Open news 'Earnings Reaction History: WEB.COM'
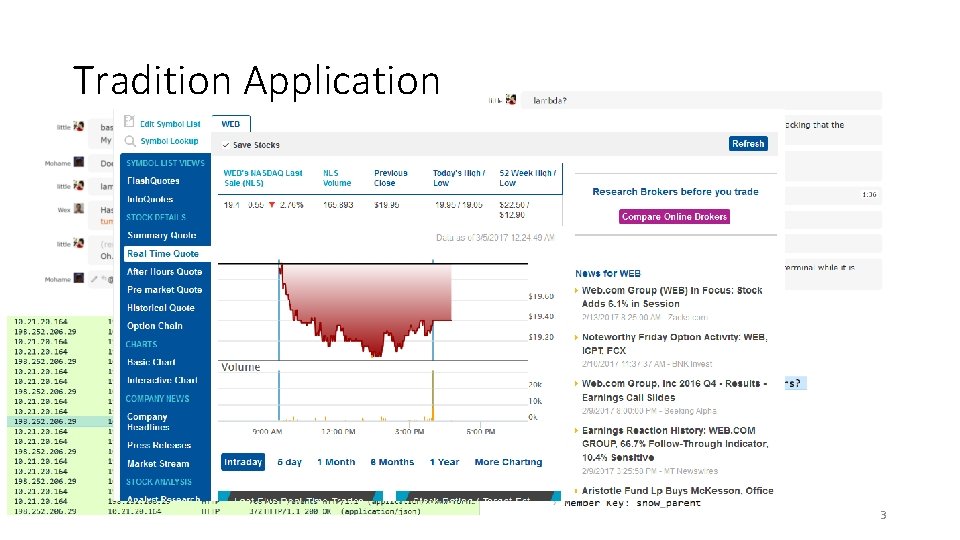 click(x=675, y=444)
